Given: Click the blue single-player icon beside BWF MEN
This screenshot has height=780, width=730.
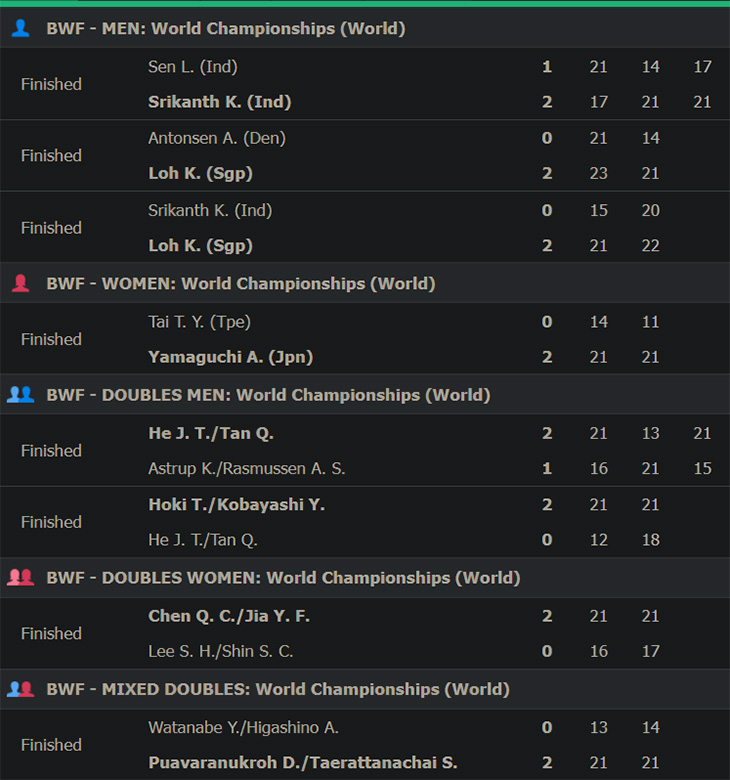Looking at the screenshot, I should [20, 28].
